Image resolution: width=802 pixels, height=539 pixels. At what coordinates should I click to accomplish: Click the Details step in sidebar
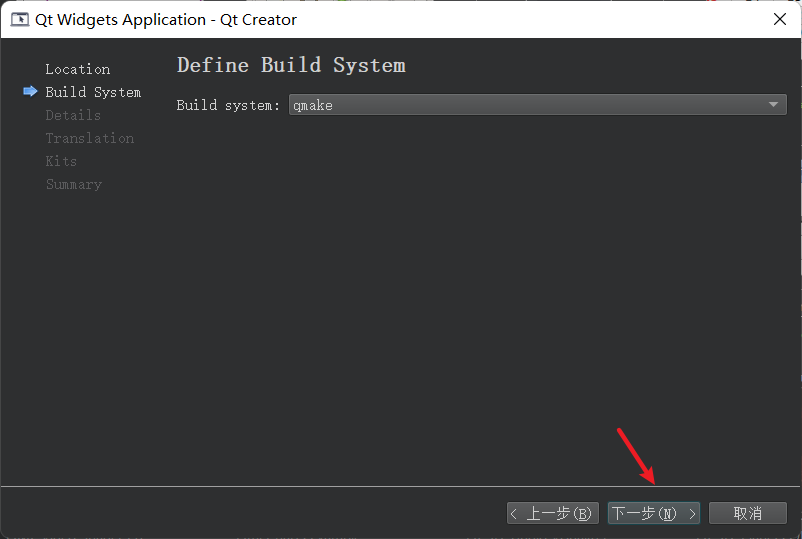coord(73,115)
